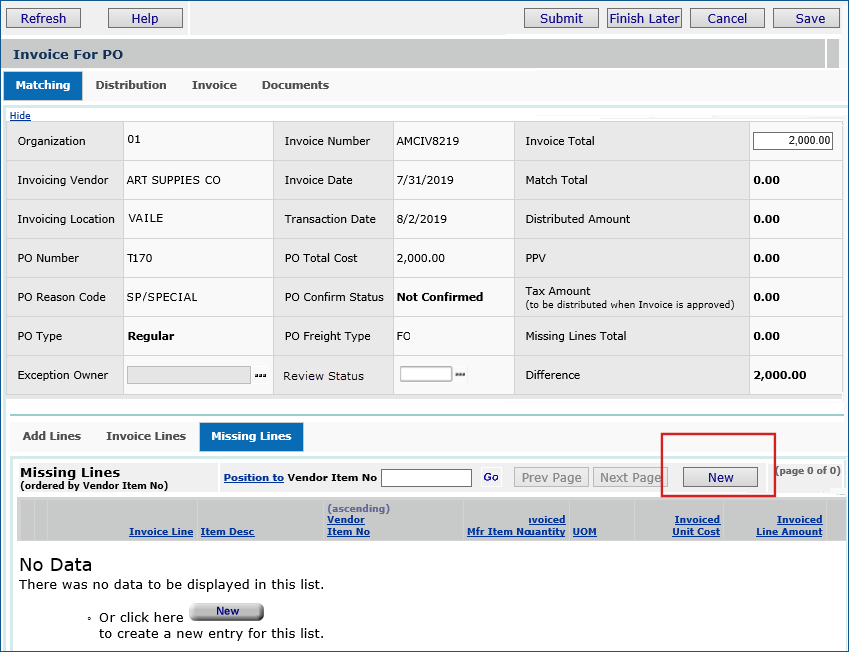Save the invoice

coord(810,18)
